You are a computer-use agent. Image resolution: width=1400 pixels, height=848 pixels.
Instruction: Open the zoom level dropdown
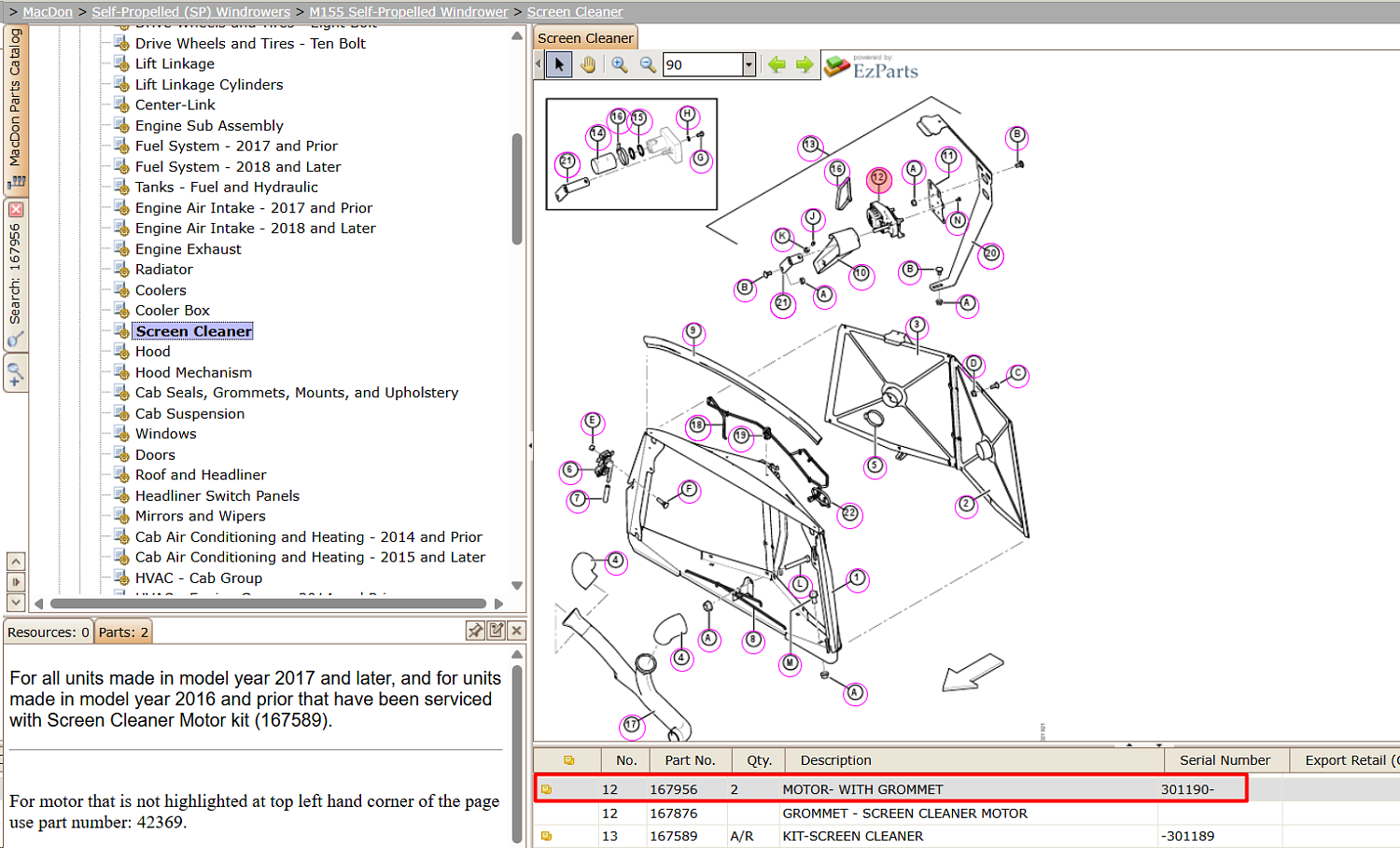tap(749, 64)
